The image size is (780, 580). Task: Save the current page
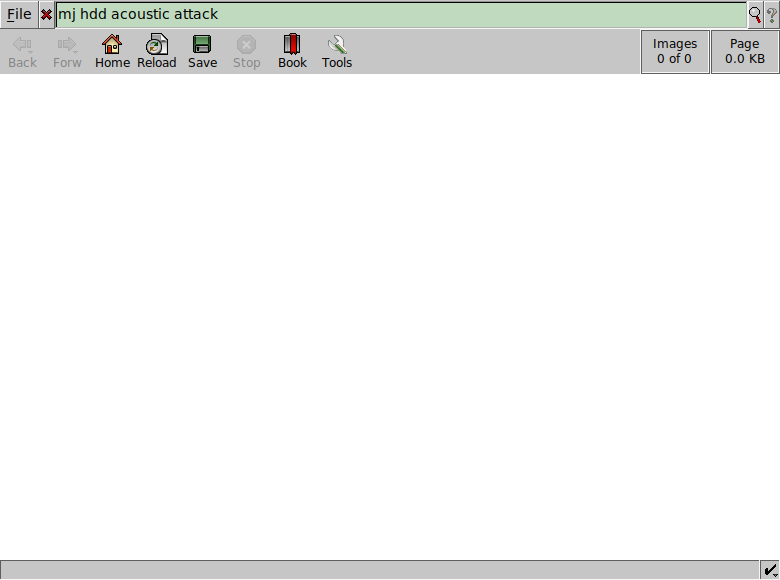[x=202, y=51]
